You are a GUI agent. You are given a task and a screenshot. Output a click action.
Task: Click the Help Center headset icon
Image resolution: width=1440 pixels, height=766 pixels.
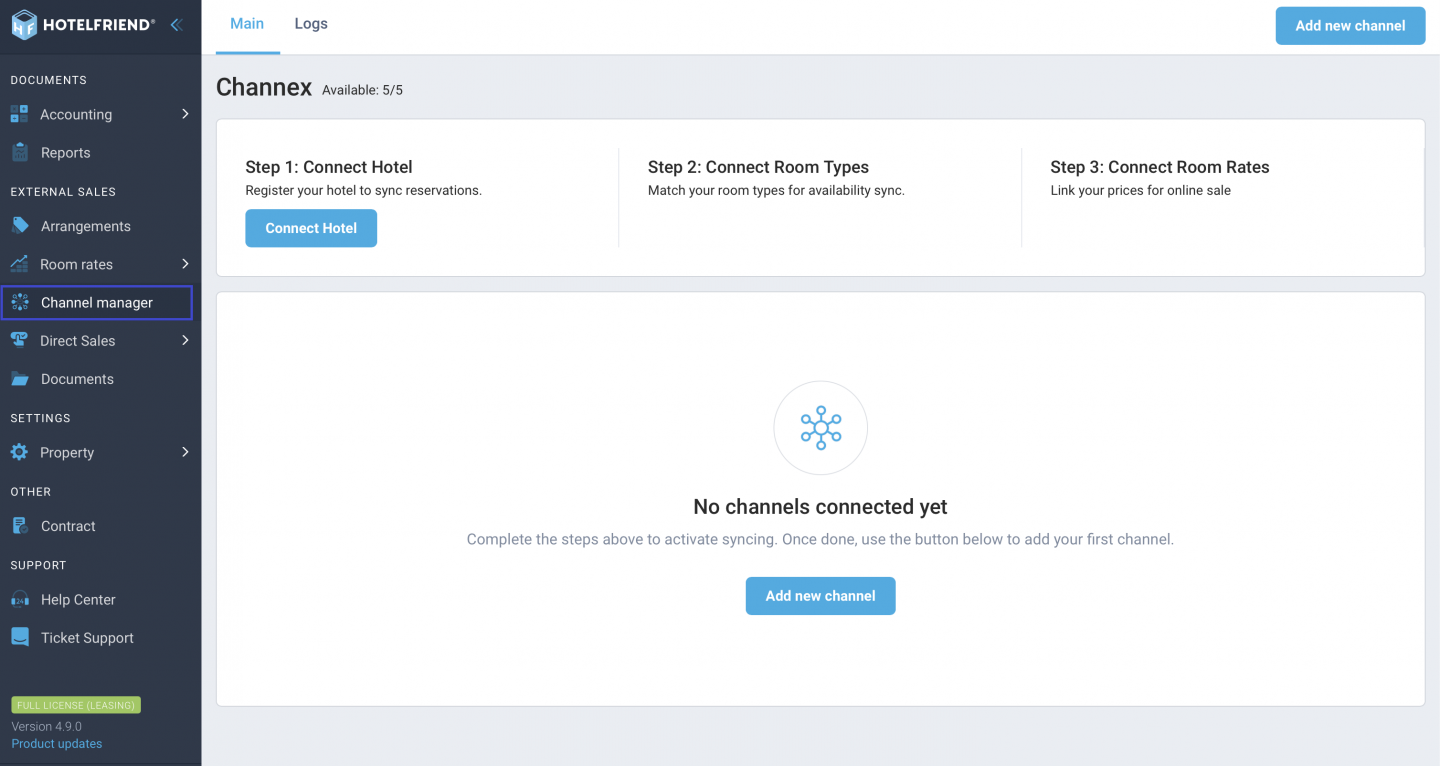19,600
